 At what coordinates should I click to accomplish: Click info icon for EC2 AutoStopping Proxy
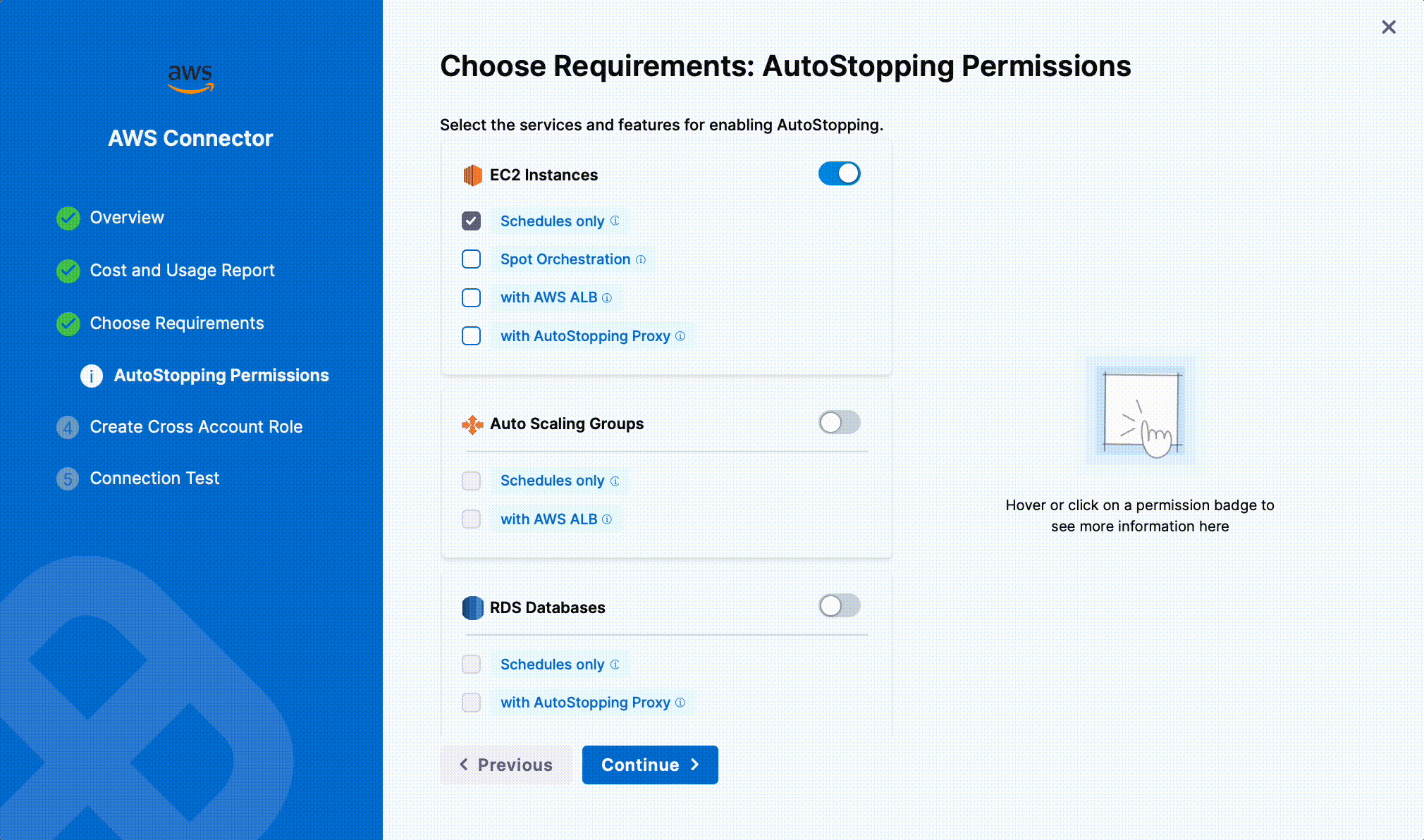[680, 336]
